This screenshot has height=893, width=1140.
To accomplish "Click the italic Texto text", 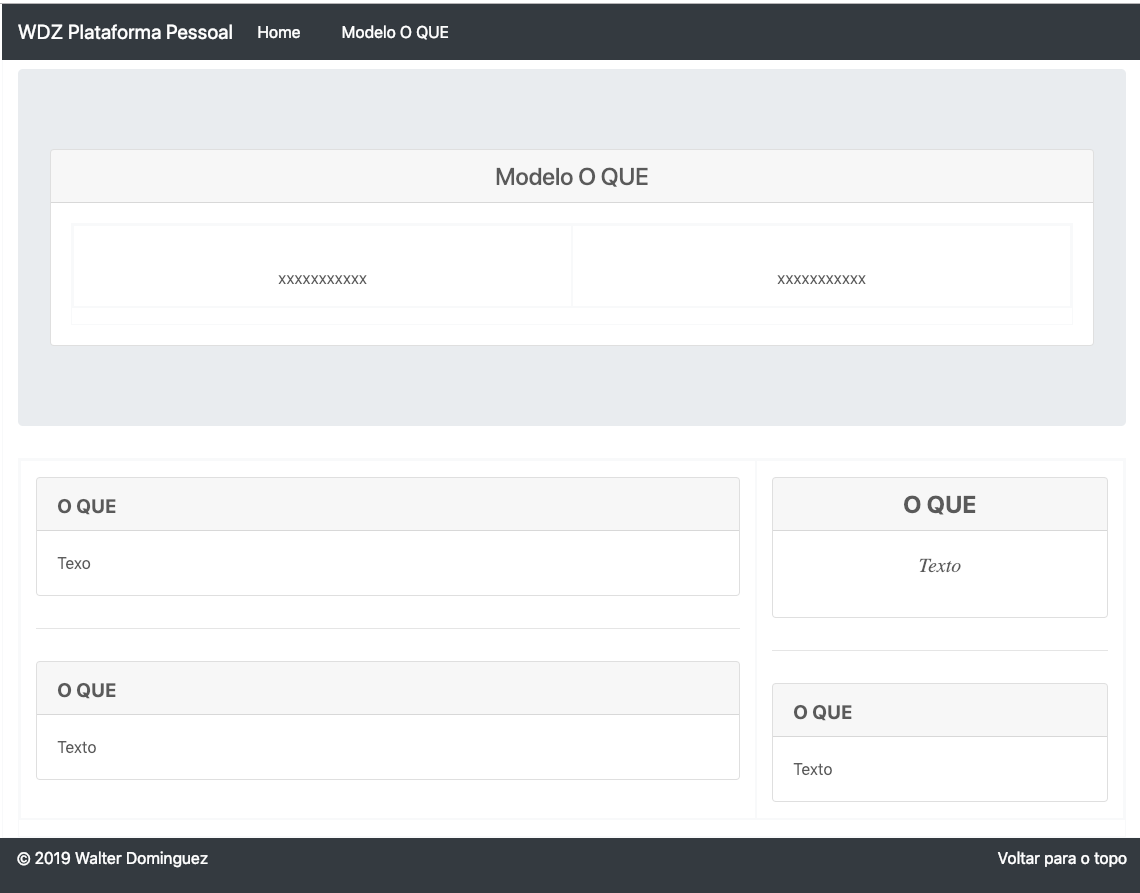I will (x=939, y=566).
